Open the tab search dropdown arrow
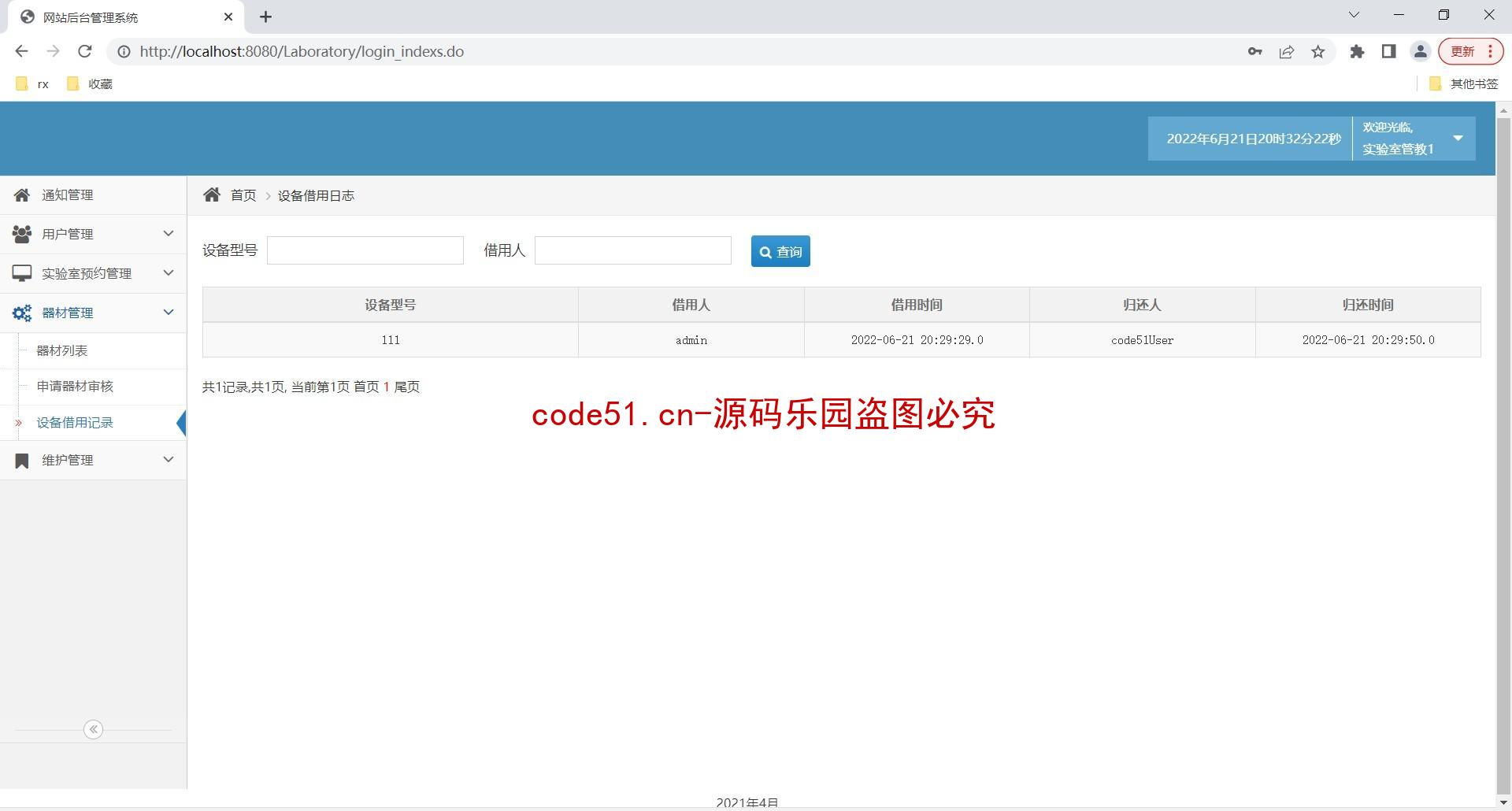 click(1354, 15)
